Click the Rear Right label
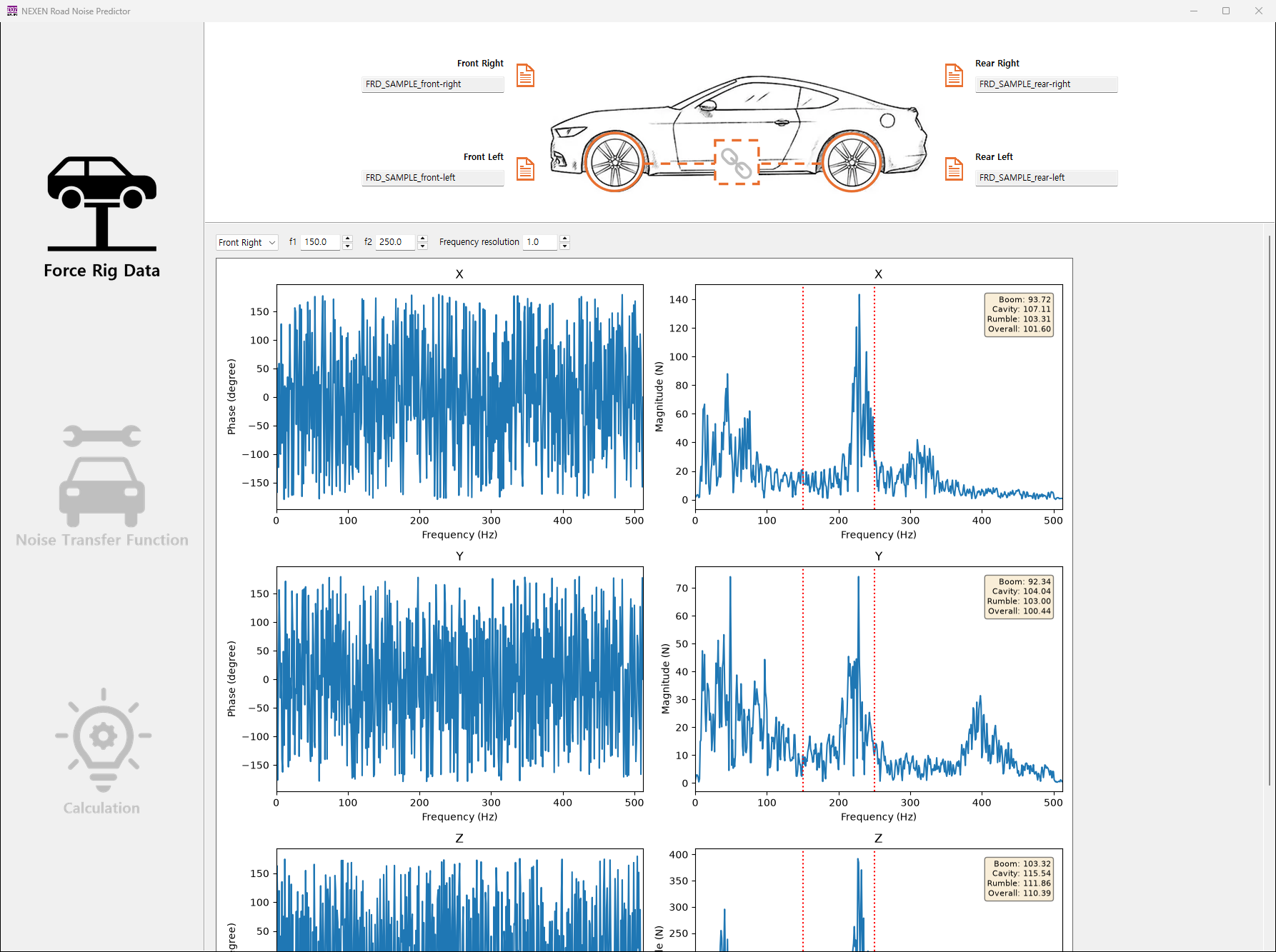The height and width of the screenshot is (952, 1276). (x=997, y=64)
